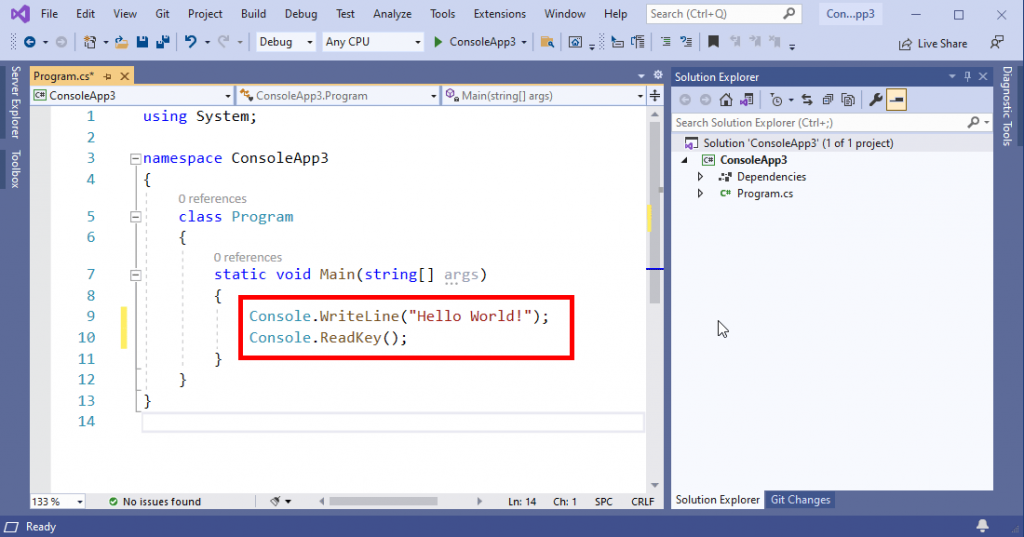The width and height of the screenshot is (1024, 537).
Task: Click Sync with Active Document icon
Action: coord(806,99)
